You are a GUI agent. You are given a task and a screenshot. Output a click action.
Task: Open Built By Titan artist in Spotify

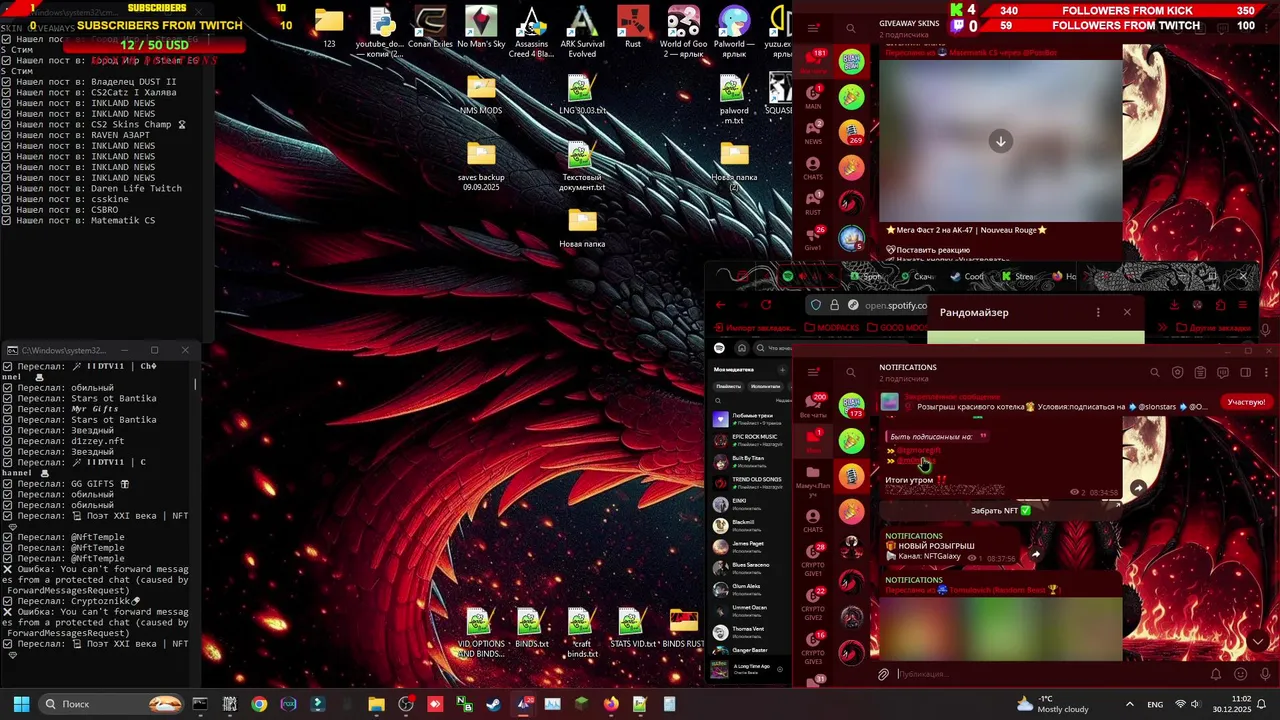(752, 462)
